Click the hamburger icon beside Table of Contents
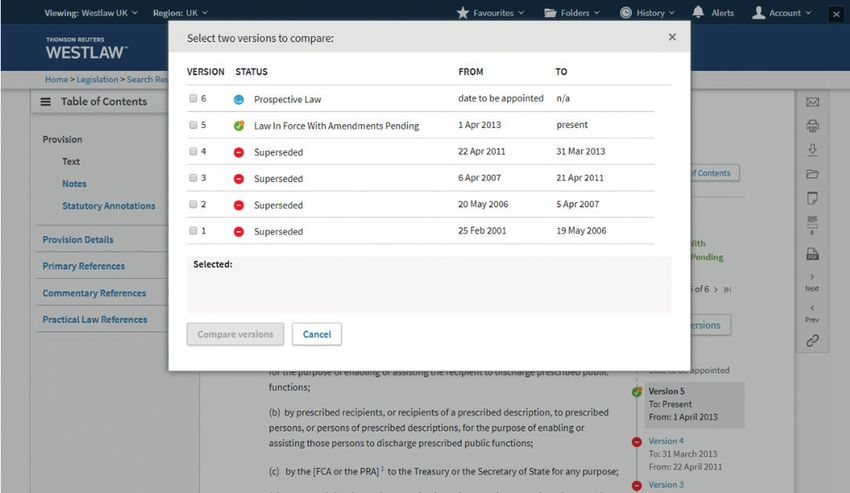Viewport: 850px width, 493px height. point(46,102)
